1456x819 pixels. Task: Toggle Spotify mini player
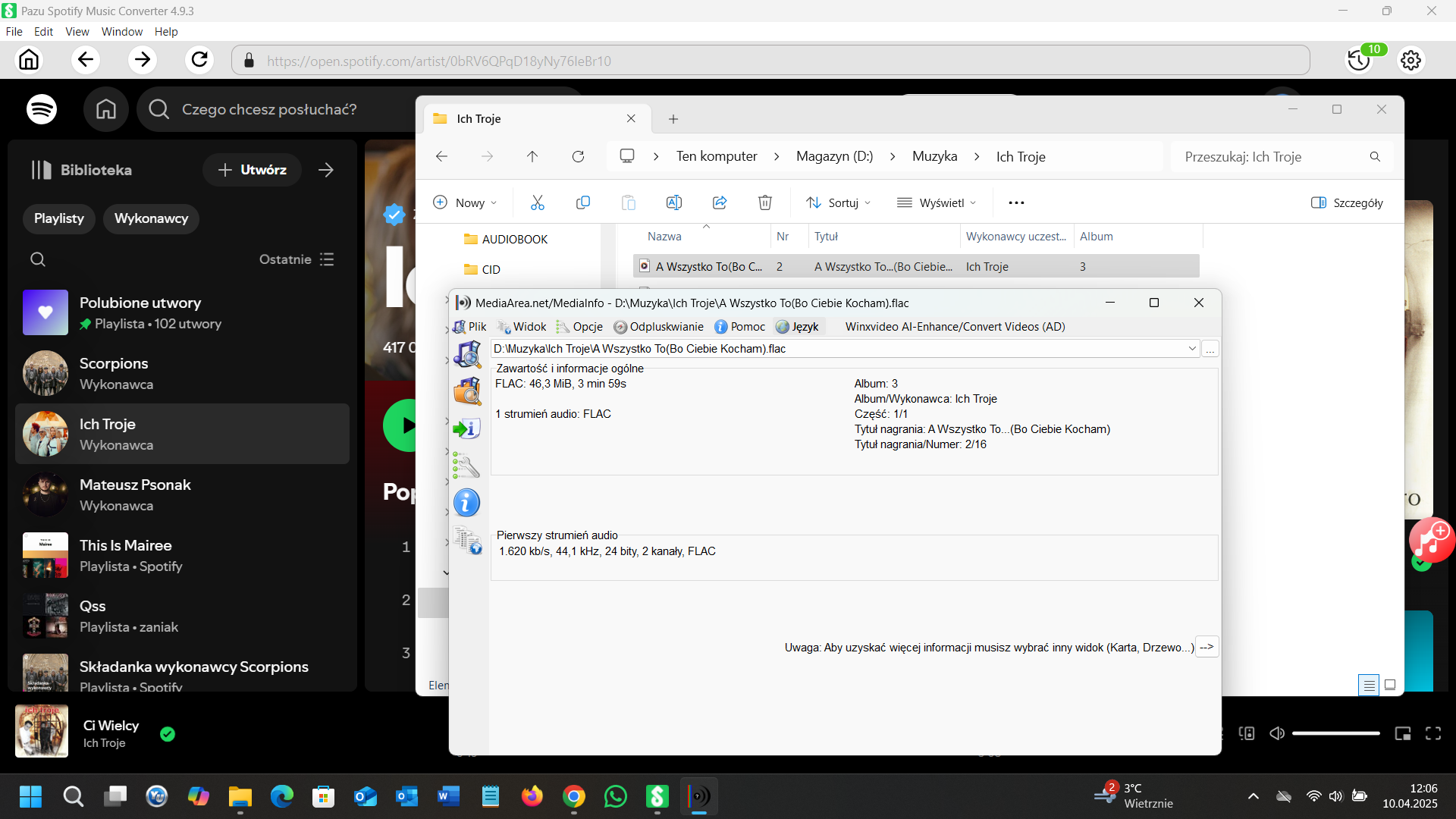(x=1403, y=733)
